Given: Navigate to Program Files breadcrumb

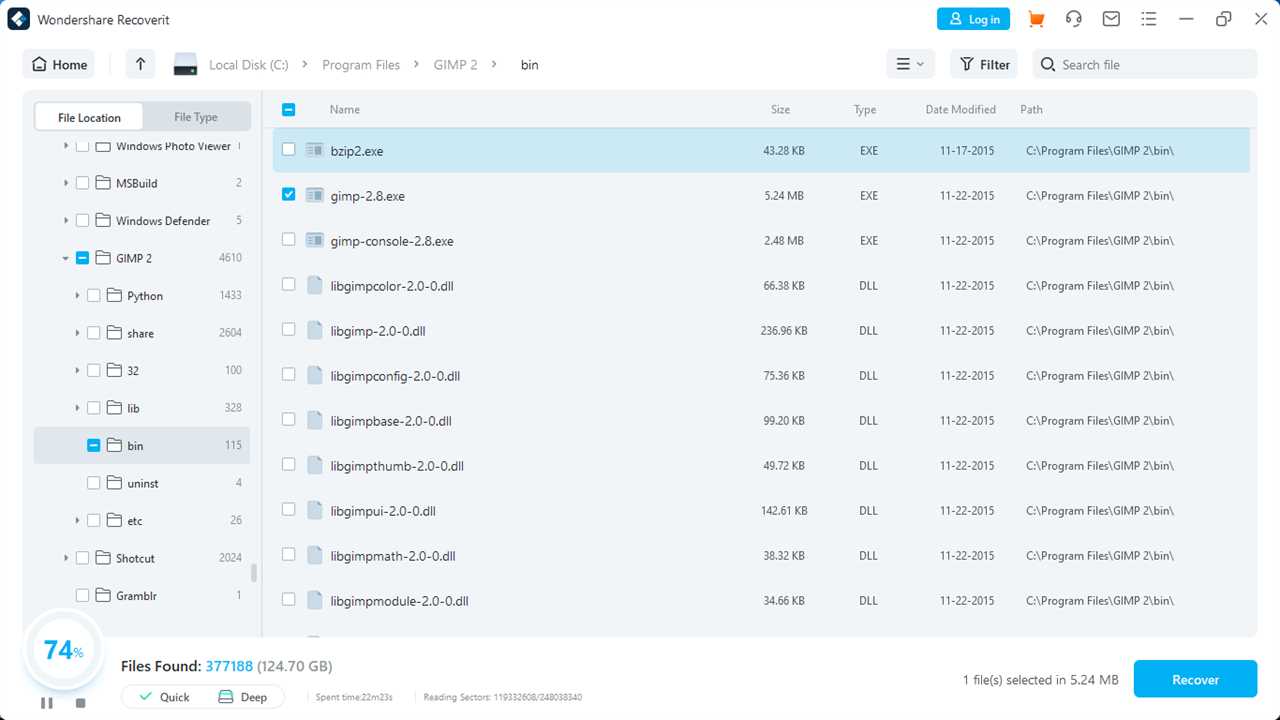Looking at the screenshot, I should coord(361,65).
